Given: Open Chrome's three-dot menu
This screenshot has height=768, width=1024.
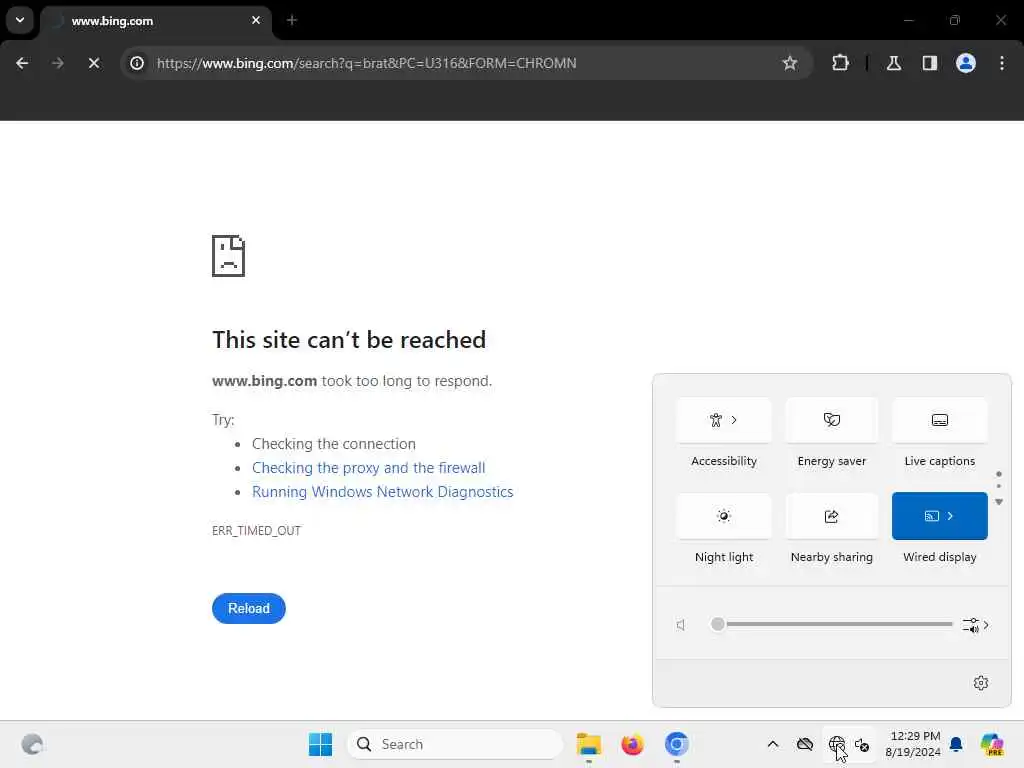Looking at the screenshot, I should [x=1002, y=63].
